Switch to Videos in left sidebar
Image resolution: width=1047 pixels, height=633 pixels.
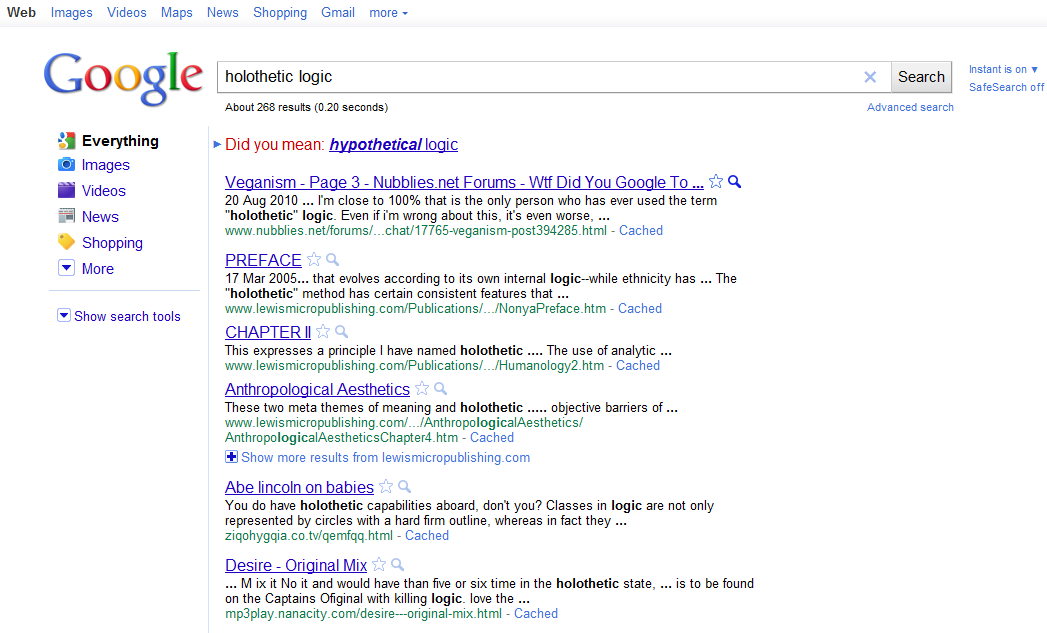[x=103, y=191]
